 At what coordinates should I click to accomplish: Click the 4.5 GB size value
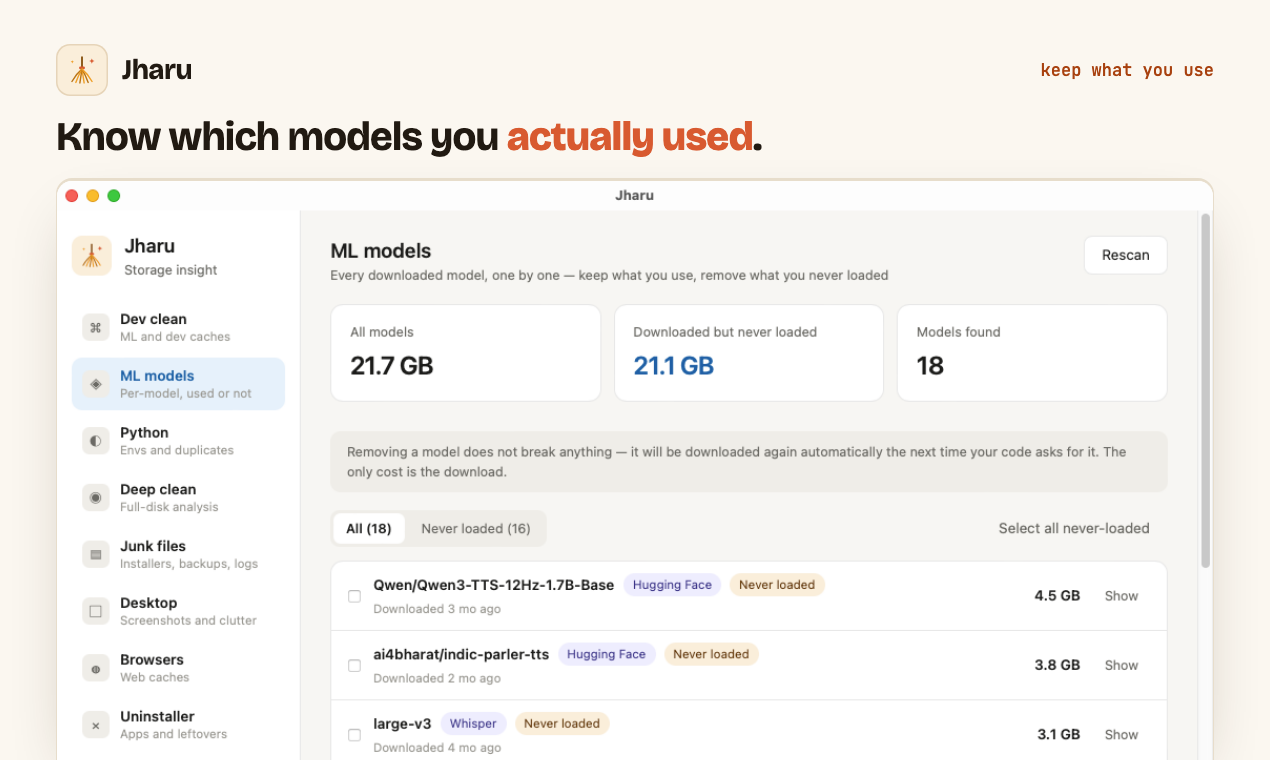click(1057, 596)
